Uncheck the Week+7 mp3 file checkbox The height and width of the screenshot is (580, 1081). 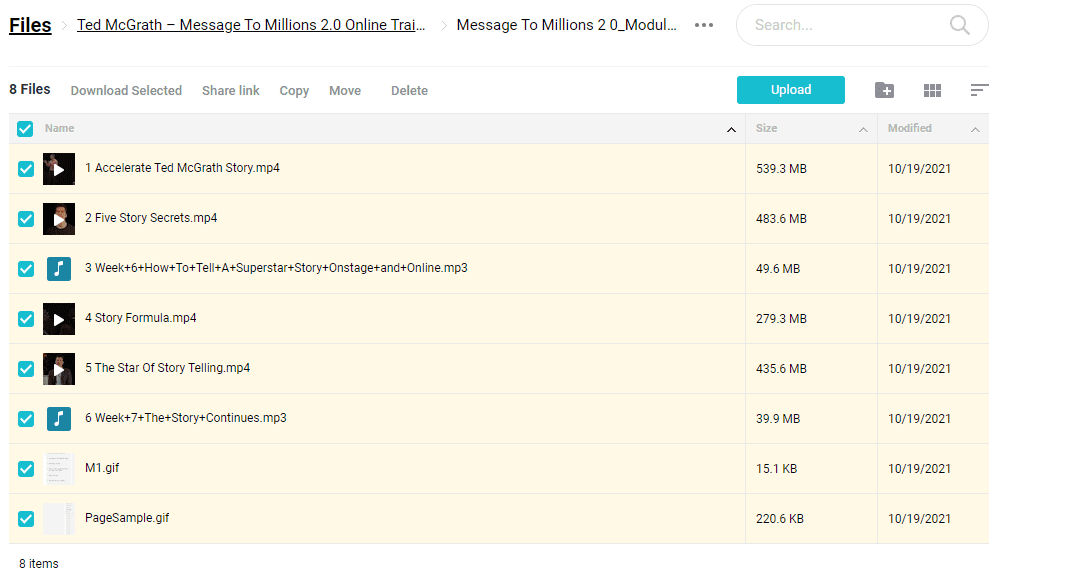point(26,419)
